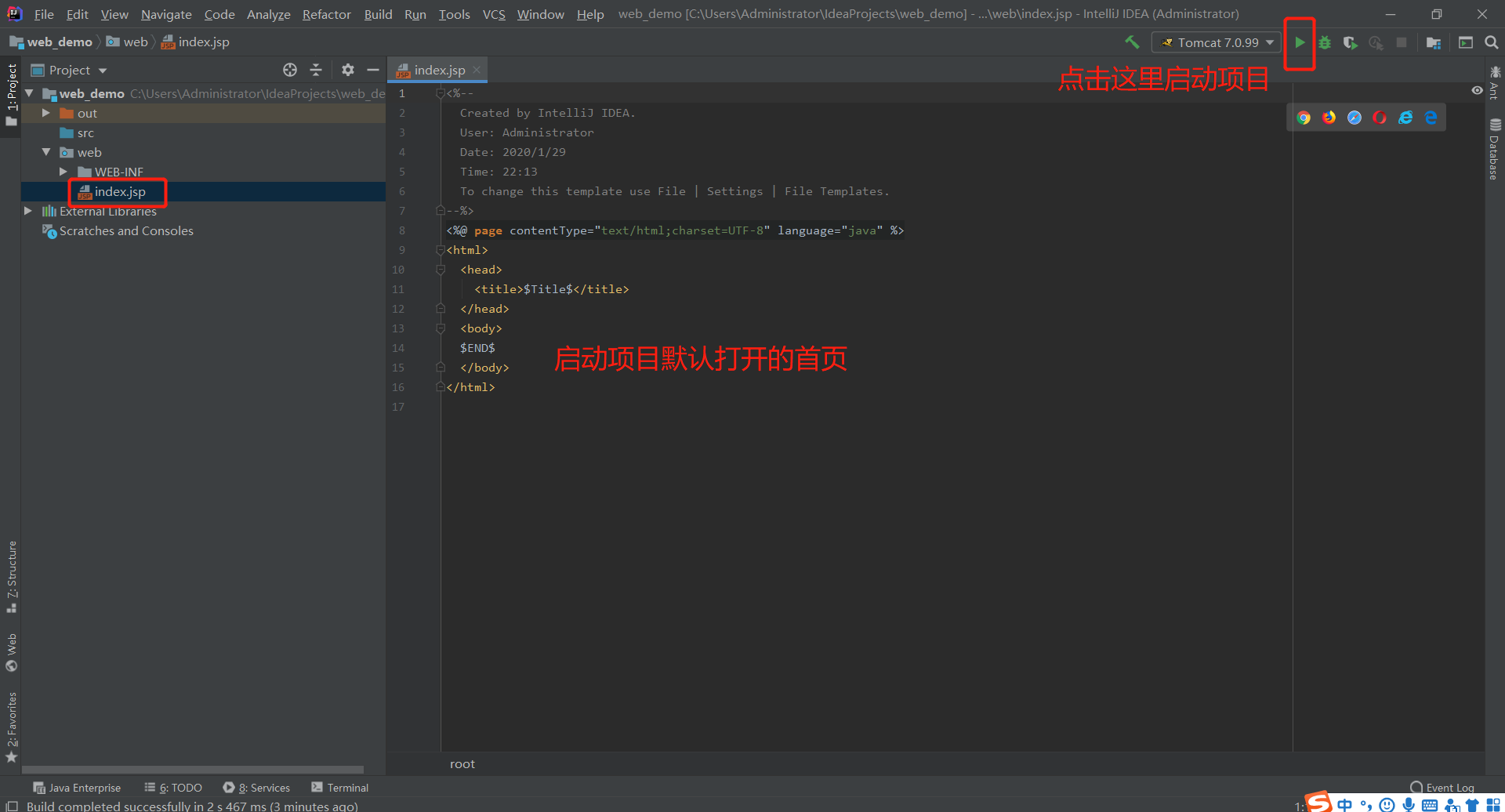Open Search Everywhere magnifier icon
The image size is (1505, 812).
pyautogui.click(x=1492, y=42)
